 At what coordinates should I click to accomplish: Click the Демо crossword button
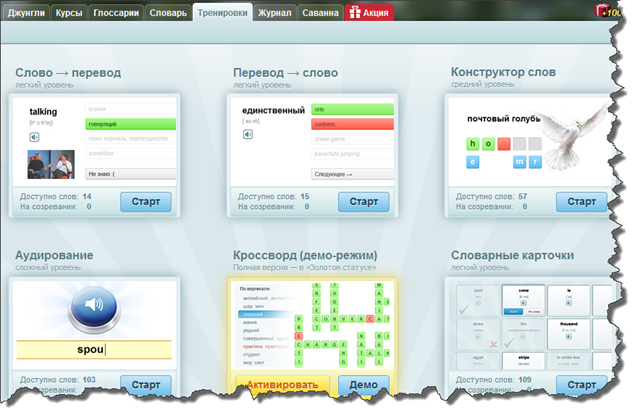(x=363, y=385)
